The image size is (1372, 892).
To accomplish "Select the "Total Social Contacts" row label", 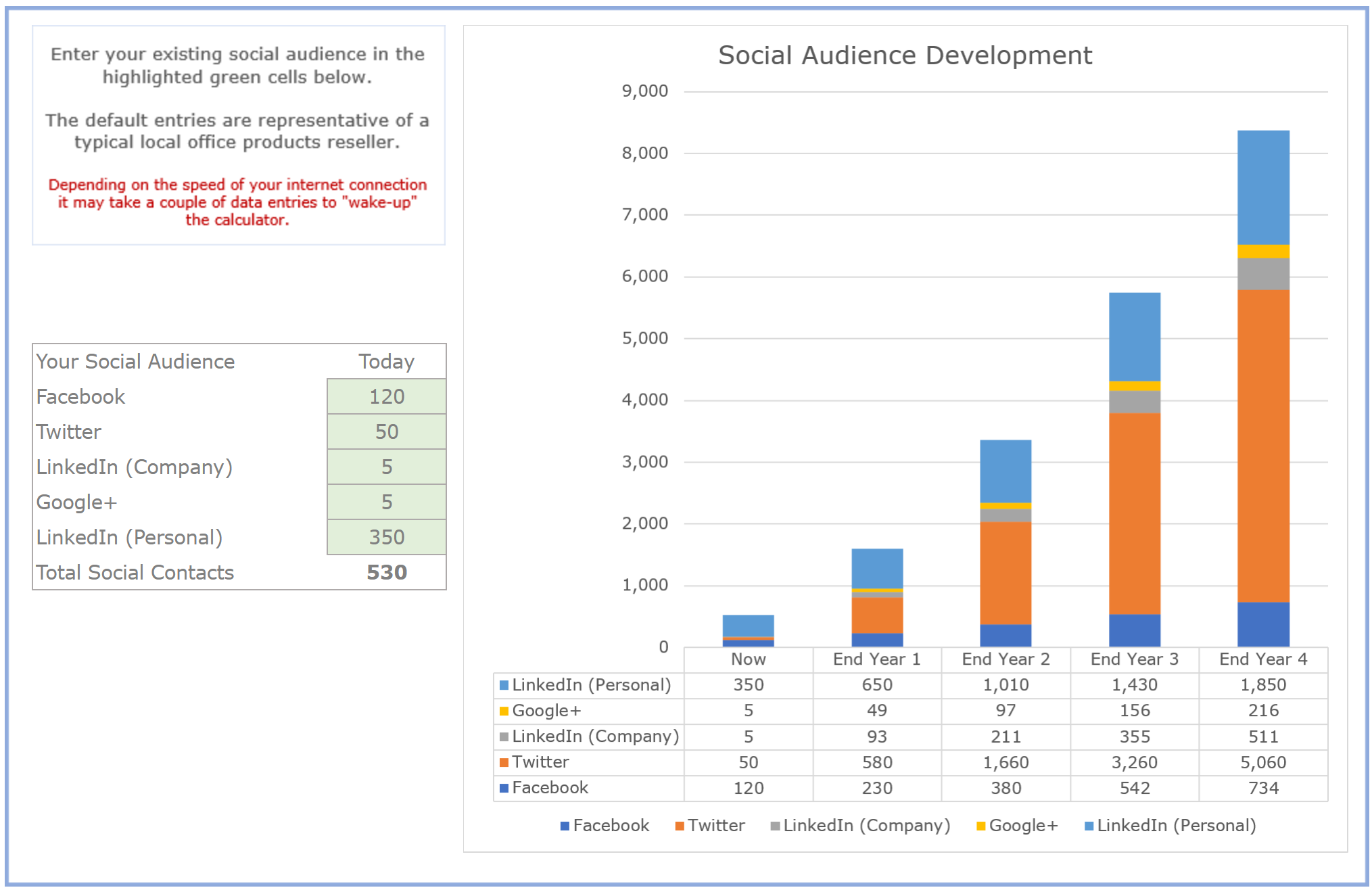I will tap(135, 572).
